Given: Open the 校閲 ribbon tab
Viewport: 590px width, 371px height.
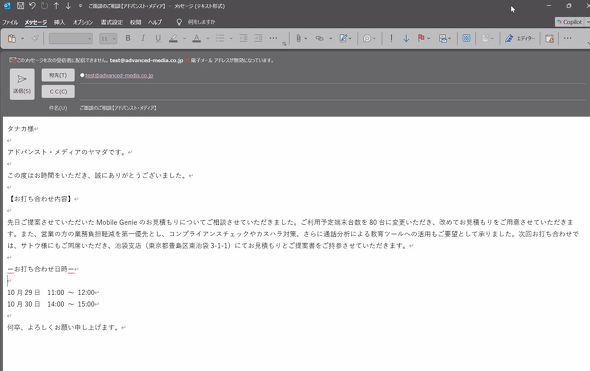Looking at the screenshot, I should (135, 22).
